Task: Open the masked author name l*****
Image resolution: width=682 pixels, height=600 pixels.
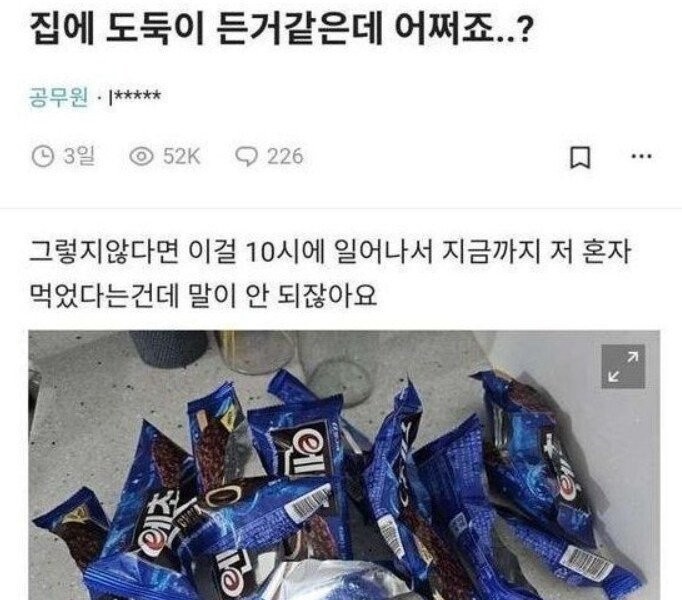Action: (134, 97)
